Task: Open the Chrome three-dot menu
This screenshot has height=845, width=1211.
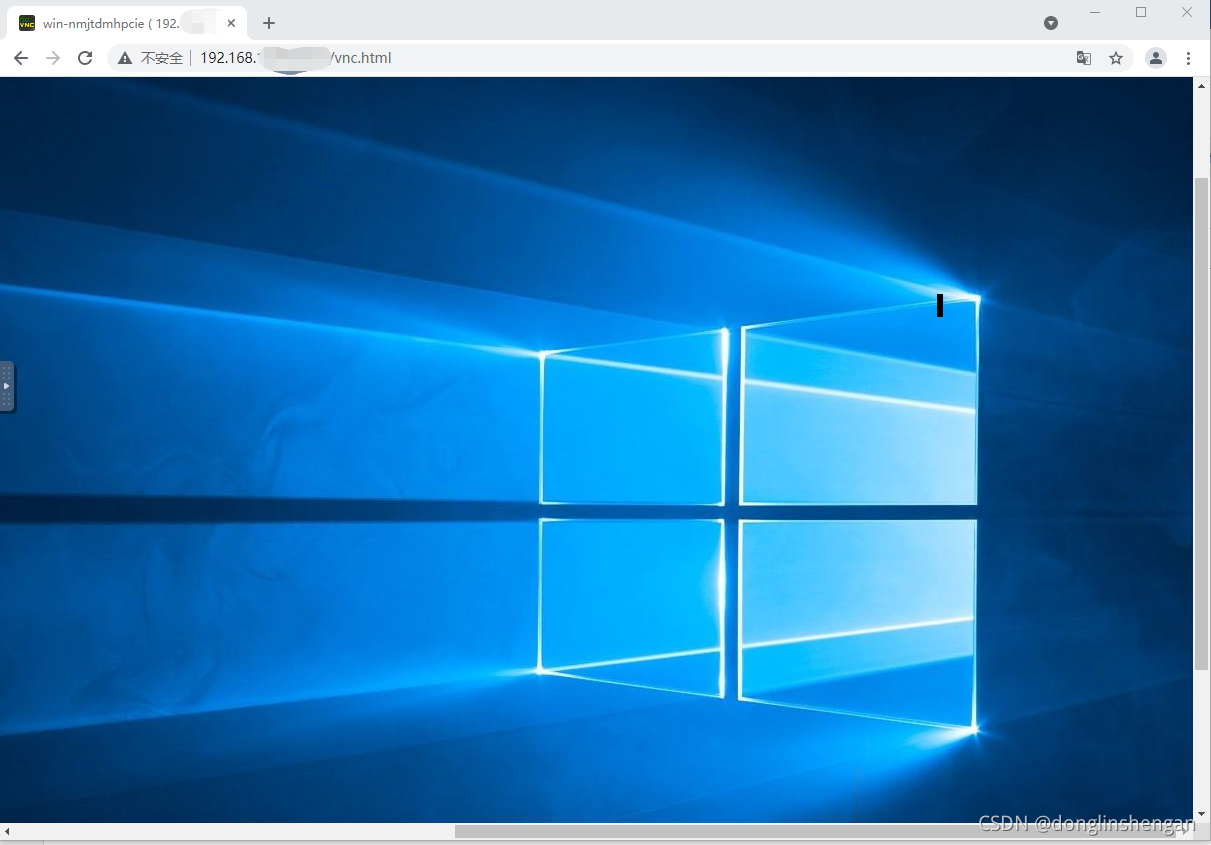Action: [x=1188, y=58]
